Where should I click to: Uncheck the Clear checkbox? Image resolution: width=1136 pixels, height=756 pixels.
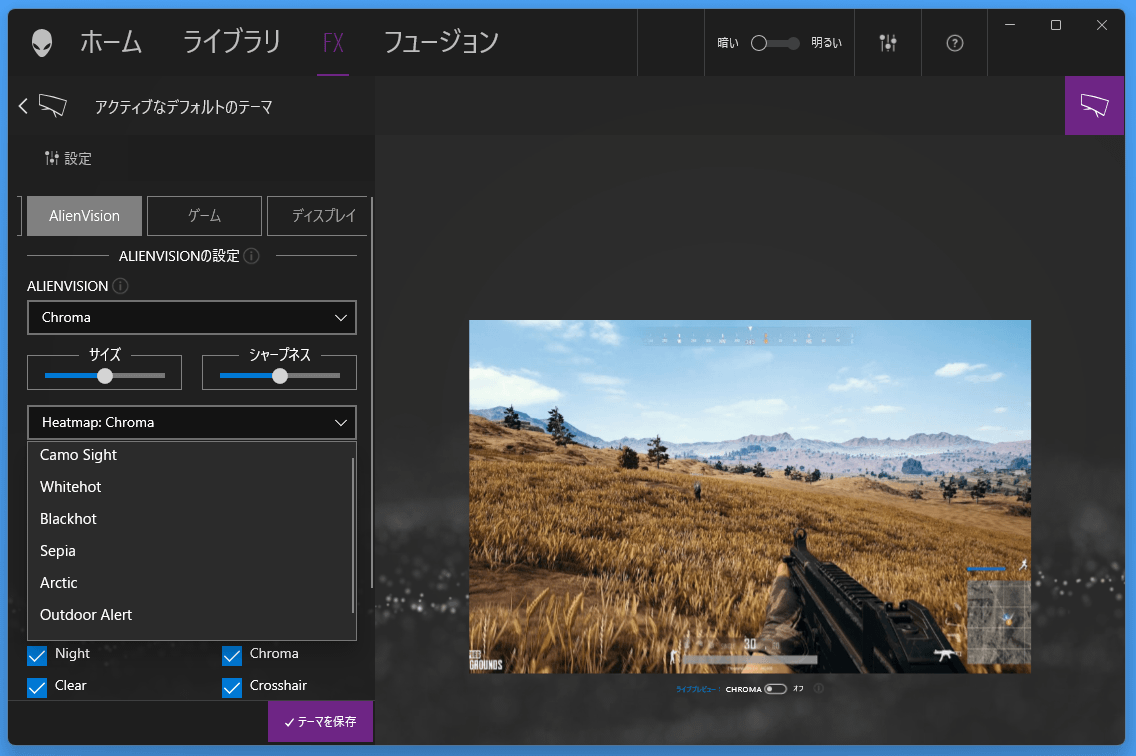[x=37, y=687]
